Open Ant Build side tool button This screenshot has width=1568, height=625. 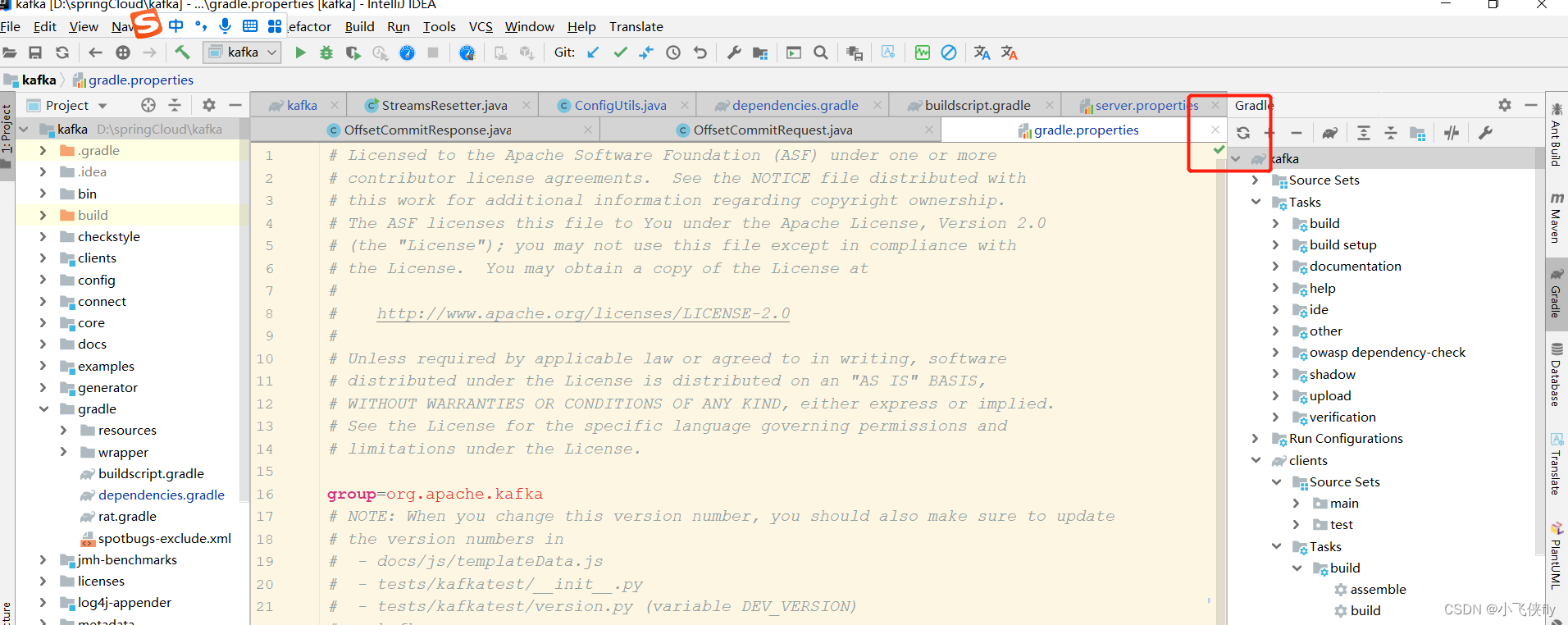(1557, 135)
